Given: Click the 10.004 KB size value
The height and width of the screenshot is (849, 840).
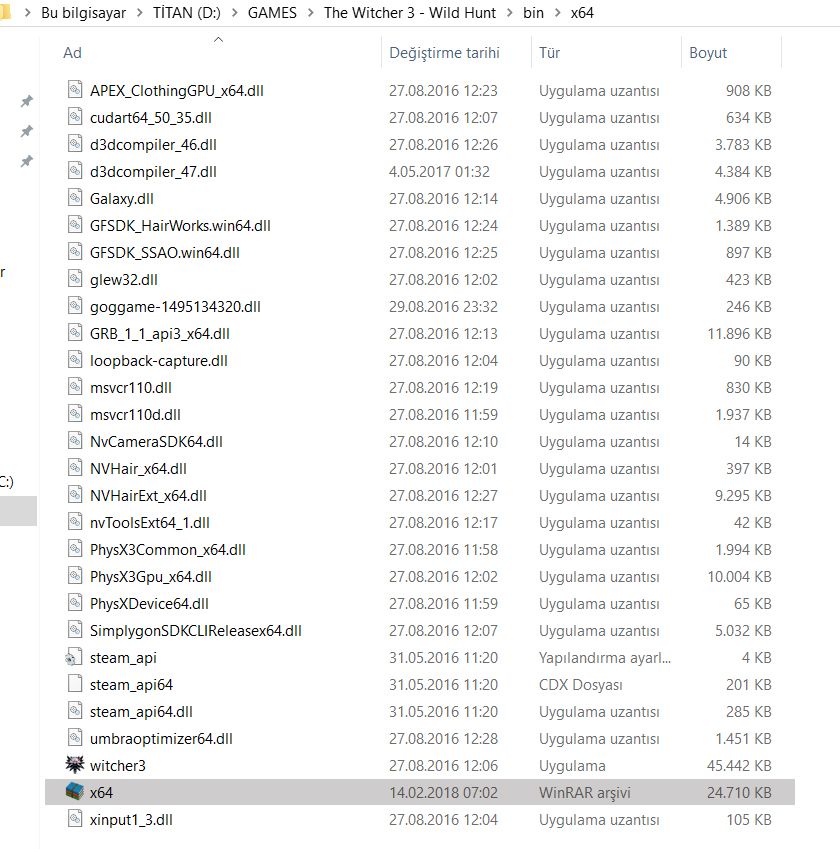Looking at the screenshot, I should click(739, 577).
